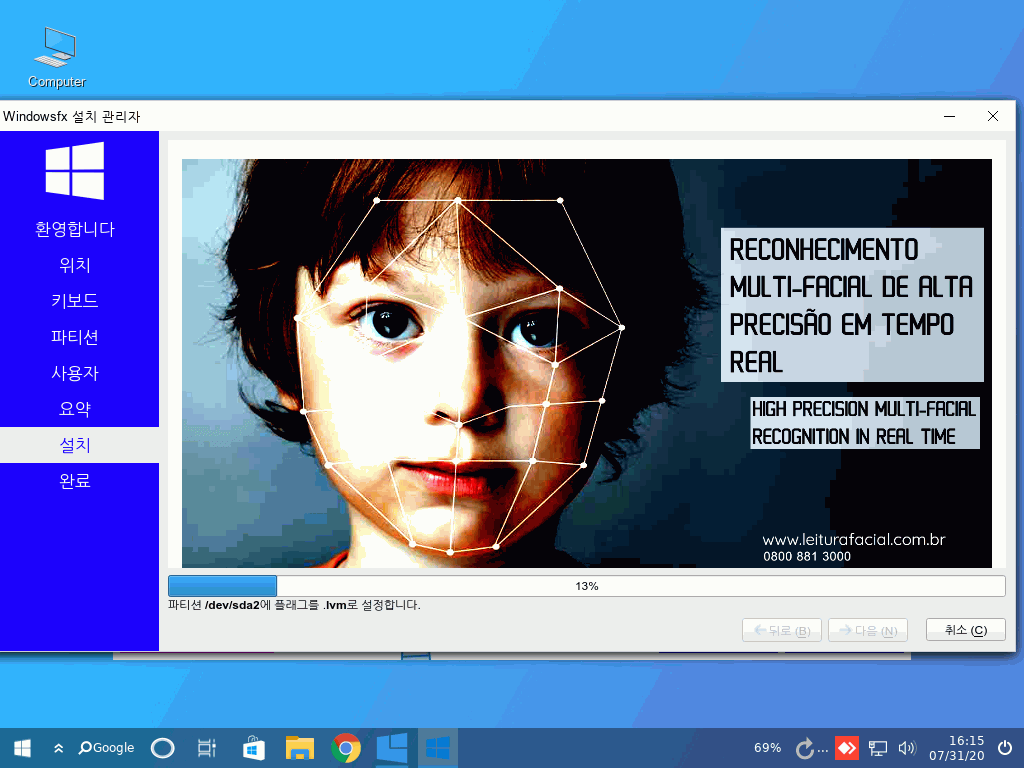This screenshot has height=768, width=1024.
Task: Open the Computer desktop icon
Action: coord(57,57)
